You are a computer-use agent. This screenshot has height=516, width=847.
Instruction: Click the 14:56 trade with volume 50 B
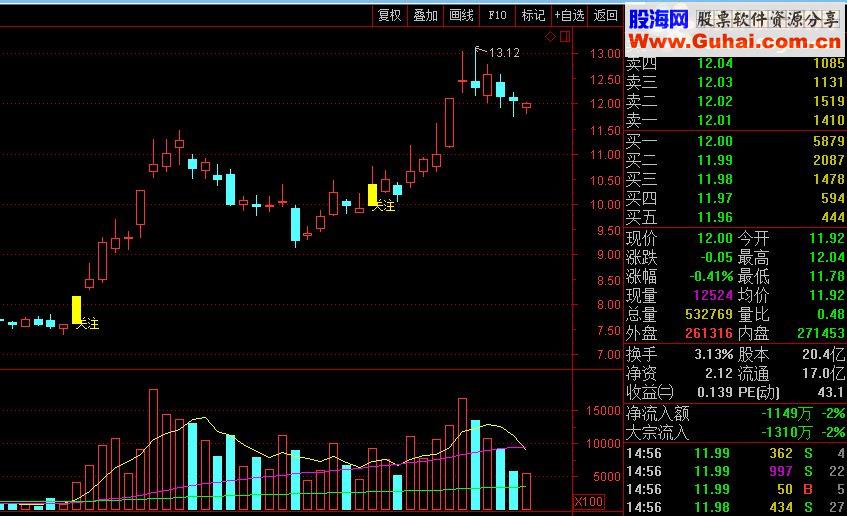click(x=736, y=490)
